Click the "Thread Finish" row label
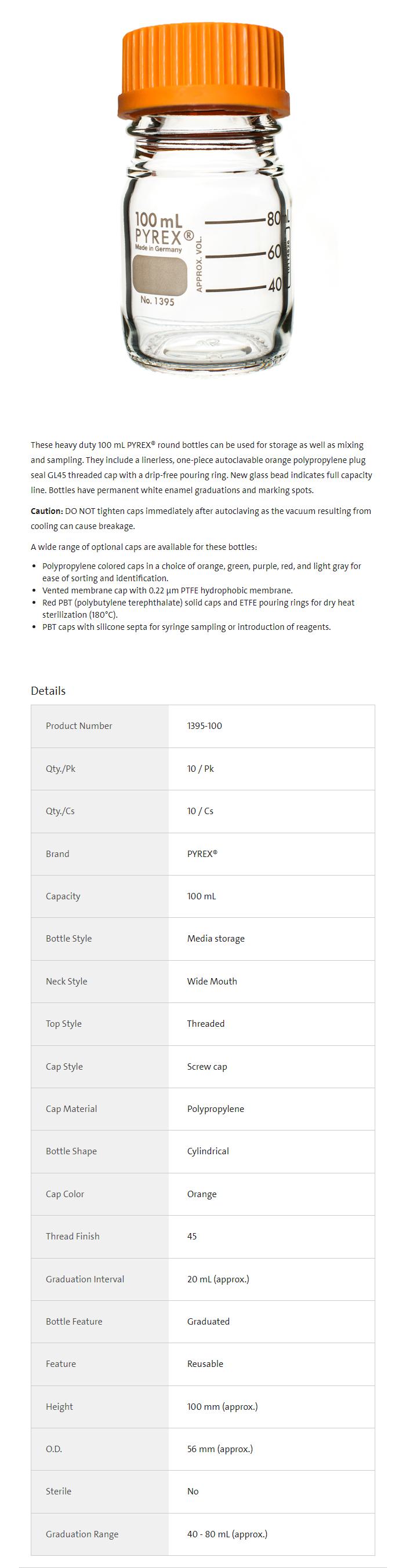 72,1235
